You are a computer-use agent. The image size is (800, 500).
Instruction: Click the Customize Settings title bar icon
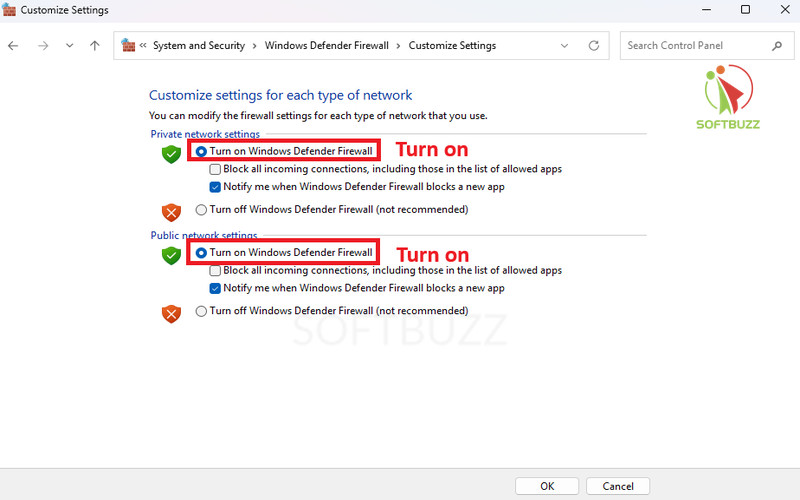pyautogui.click(x=9, y=10)
